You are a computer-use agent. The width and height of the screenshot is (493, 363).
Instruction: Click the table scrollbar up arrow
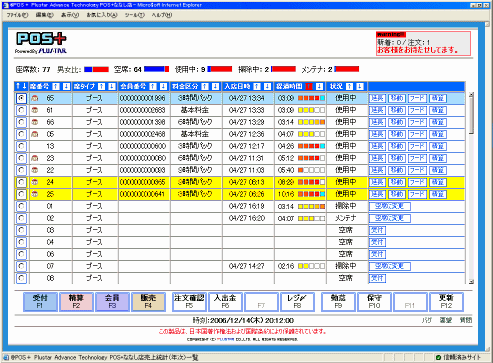point(471,95)
